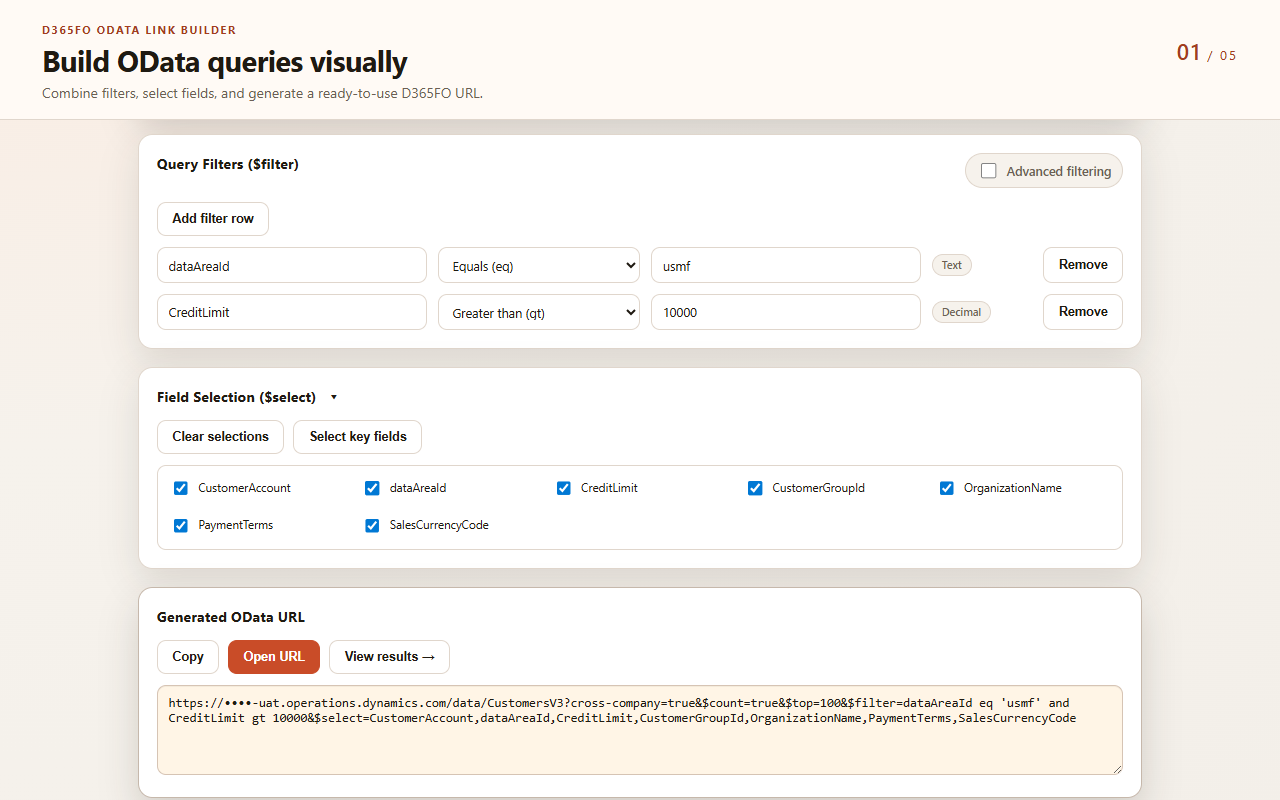Click the Text type badge
Image resolution: width=1280 pixels, height=800 pixels.
click(952, 265)
